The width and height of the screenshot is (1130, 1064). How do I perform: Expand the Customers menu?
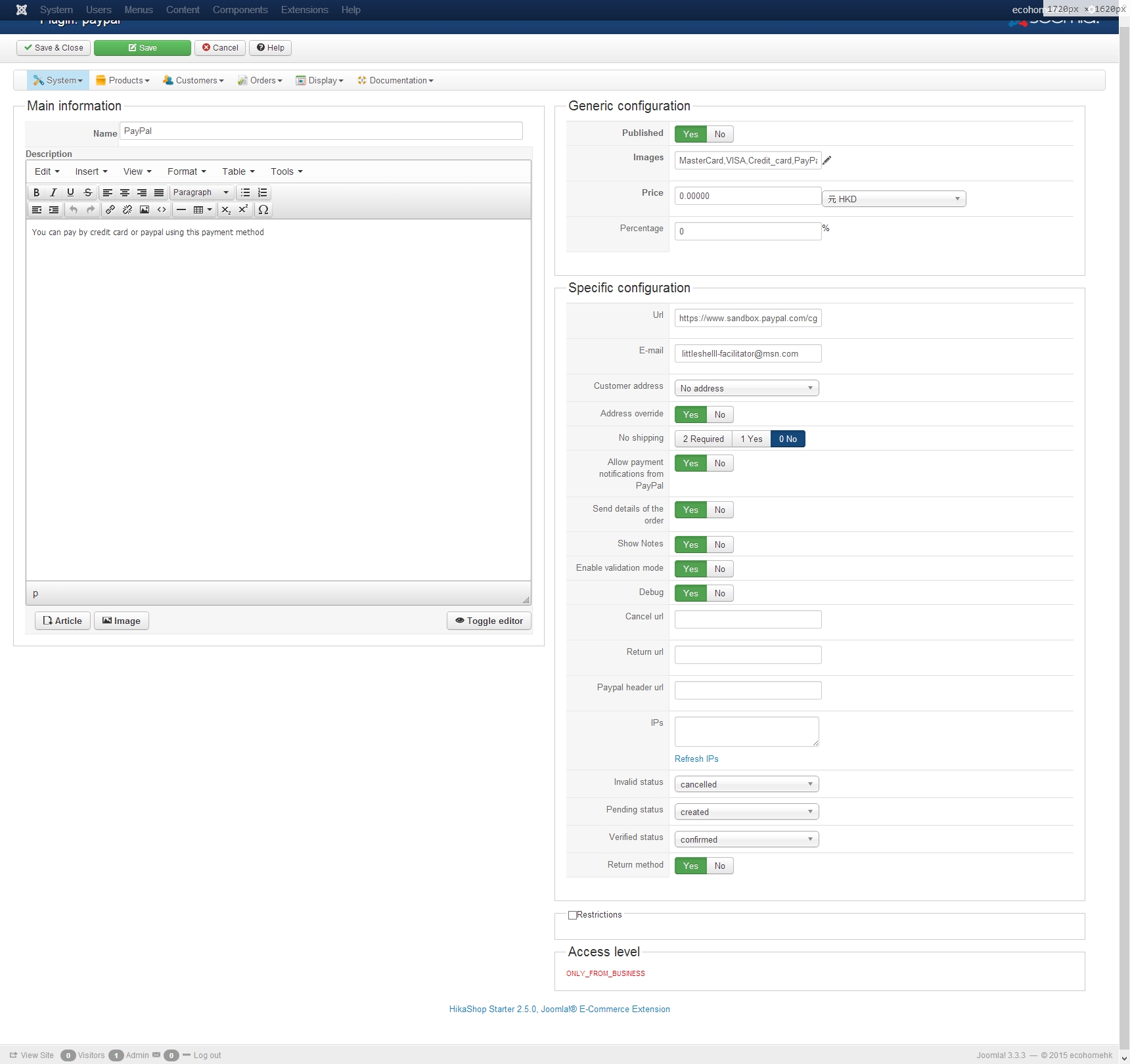[194, 80]
